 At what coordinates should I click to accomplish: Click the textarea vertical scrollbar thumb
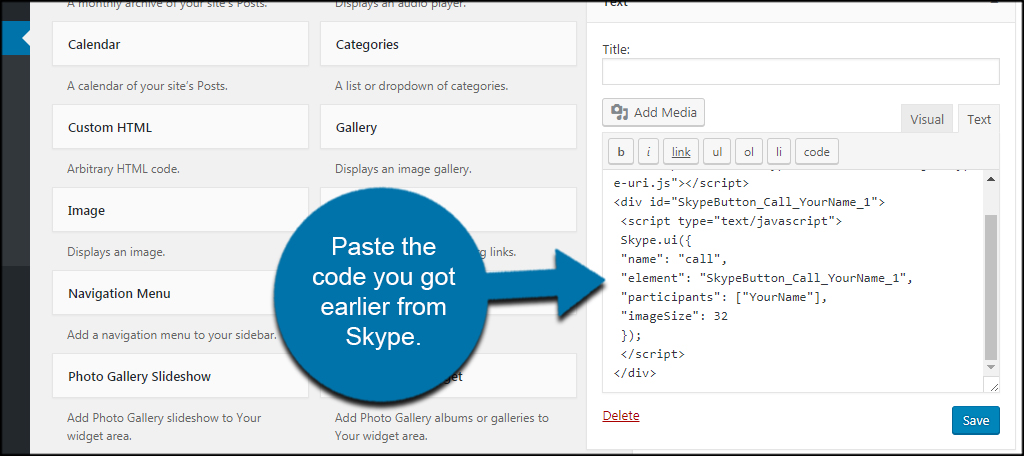tap(991, 286)
